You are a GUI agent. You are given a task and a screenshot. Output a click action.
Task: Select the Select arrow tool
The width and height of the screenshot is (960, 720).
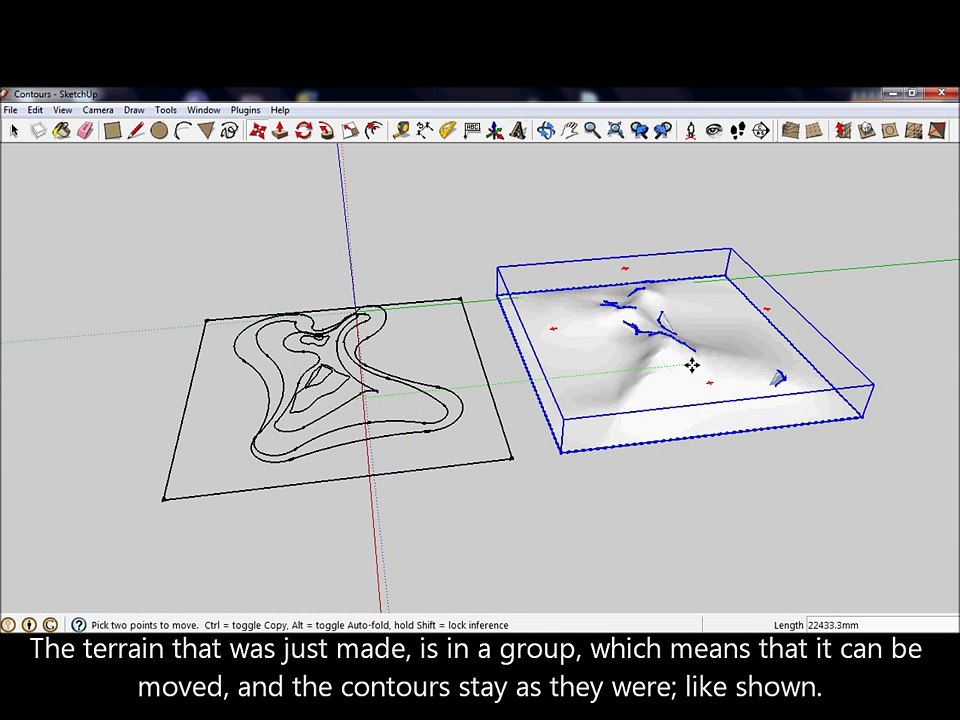coord(15,130)
